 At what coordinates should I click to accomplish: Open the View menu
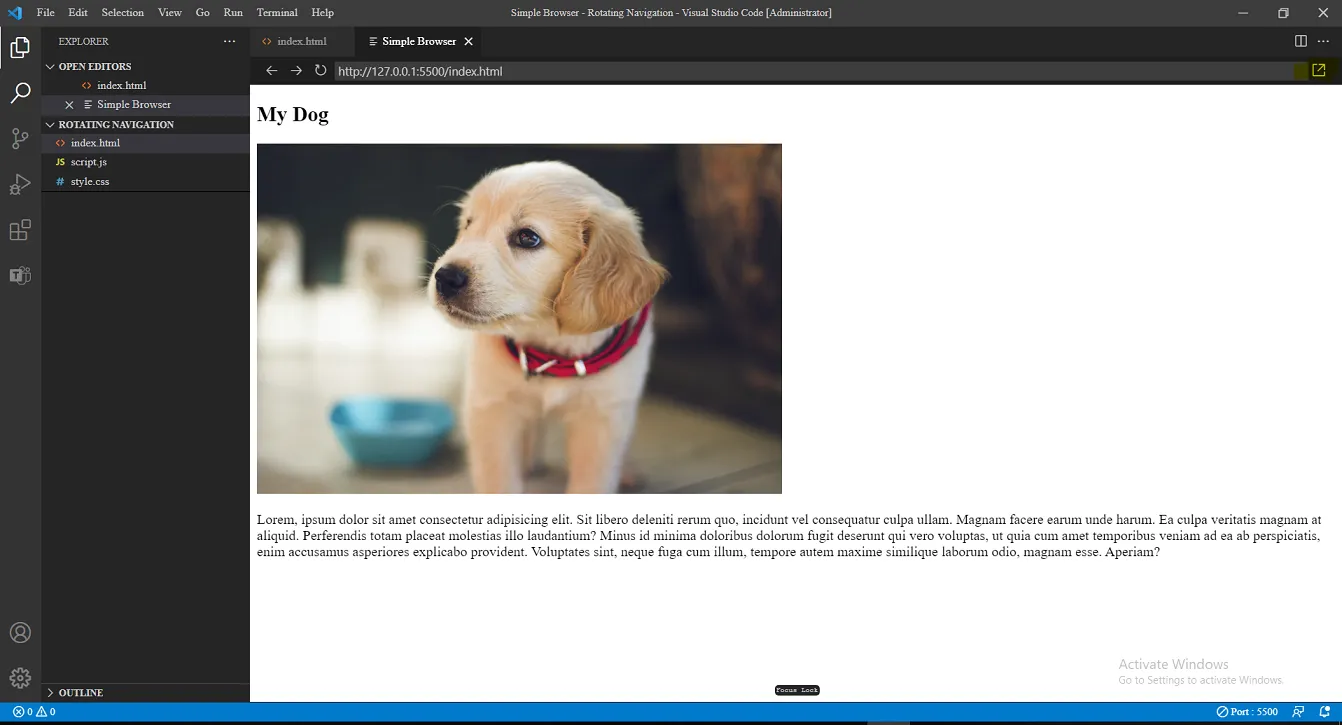170,13
